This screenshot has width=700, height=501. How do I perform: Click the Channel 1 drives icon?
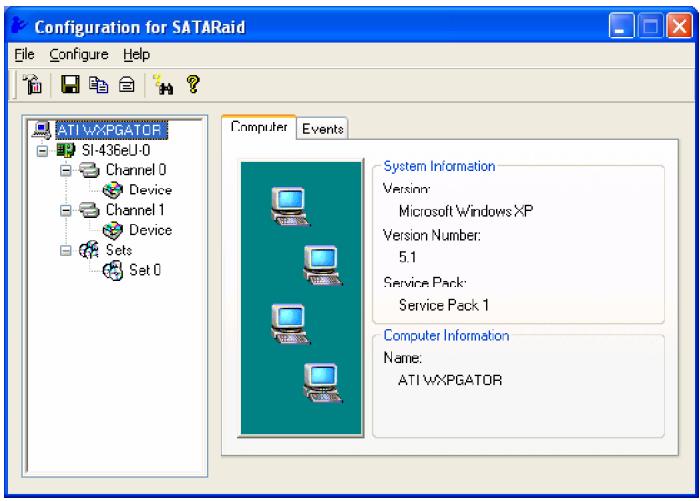(x=89, y=210)
